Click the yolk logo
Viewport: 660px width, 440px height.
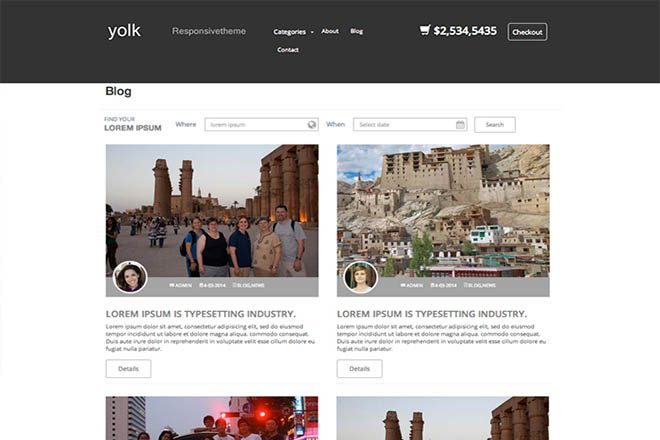click(124, 31)
